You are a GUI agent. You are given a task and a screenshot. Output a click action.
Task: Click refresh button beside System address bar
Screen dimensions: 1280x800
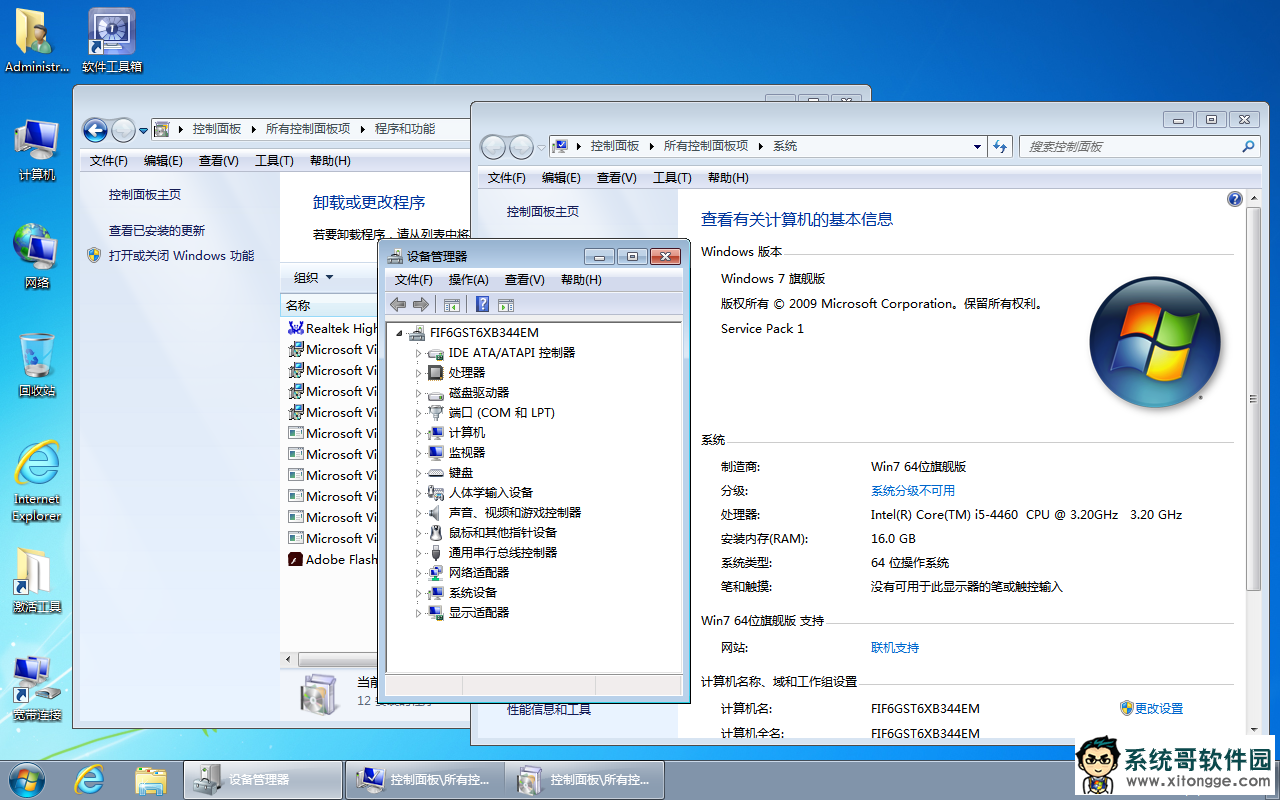pos(1000,146)
